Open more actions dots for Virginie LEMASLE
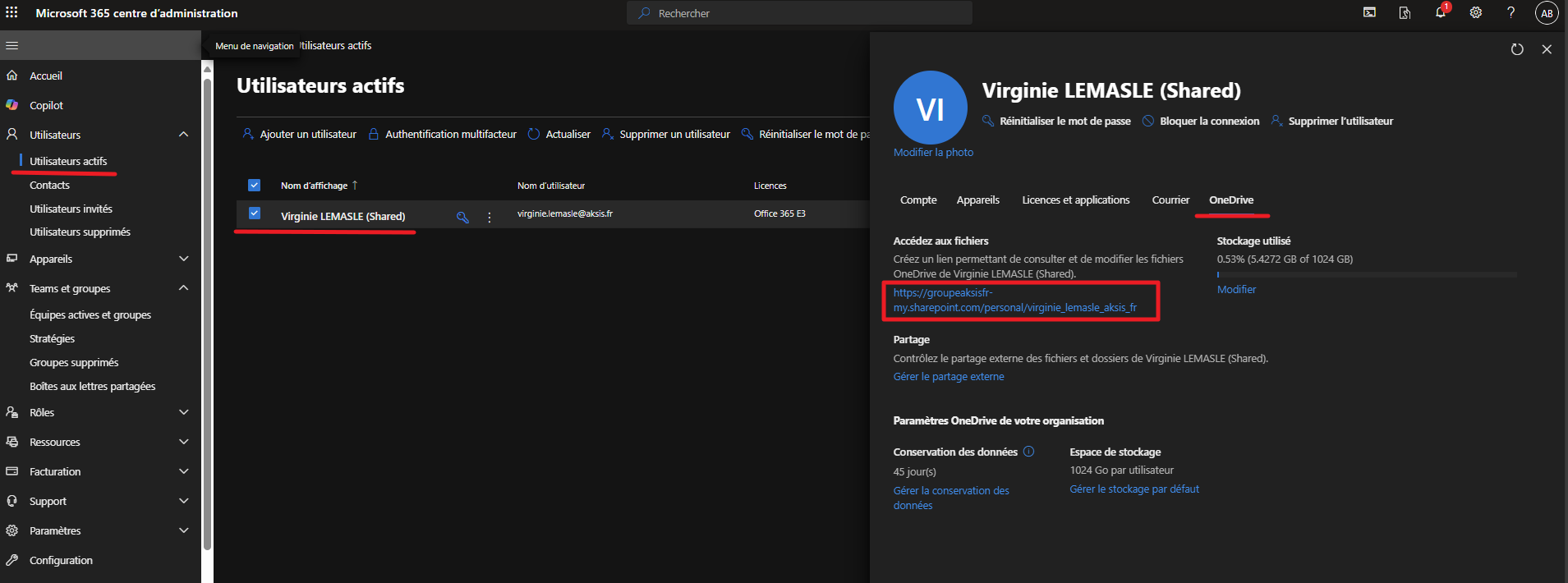Screen dimensions: 1568x583 [x=490, y=218]
